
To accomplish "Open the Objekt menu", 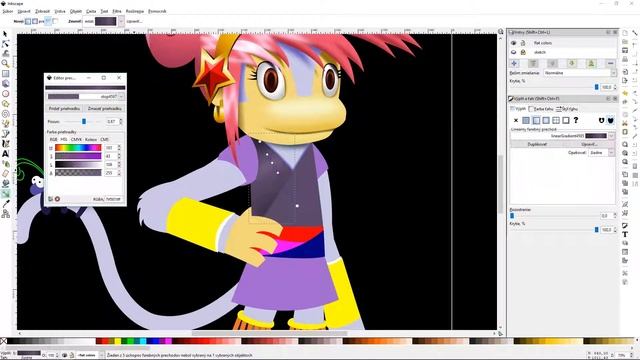I will tap(76, 11).
